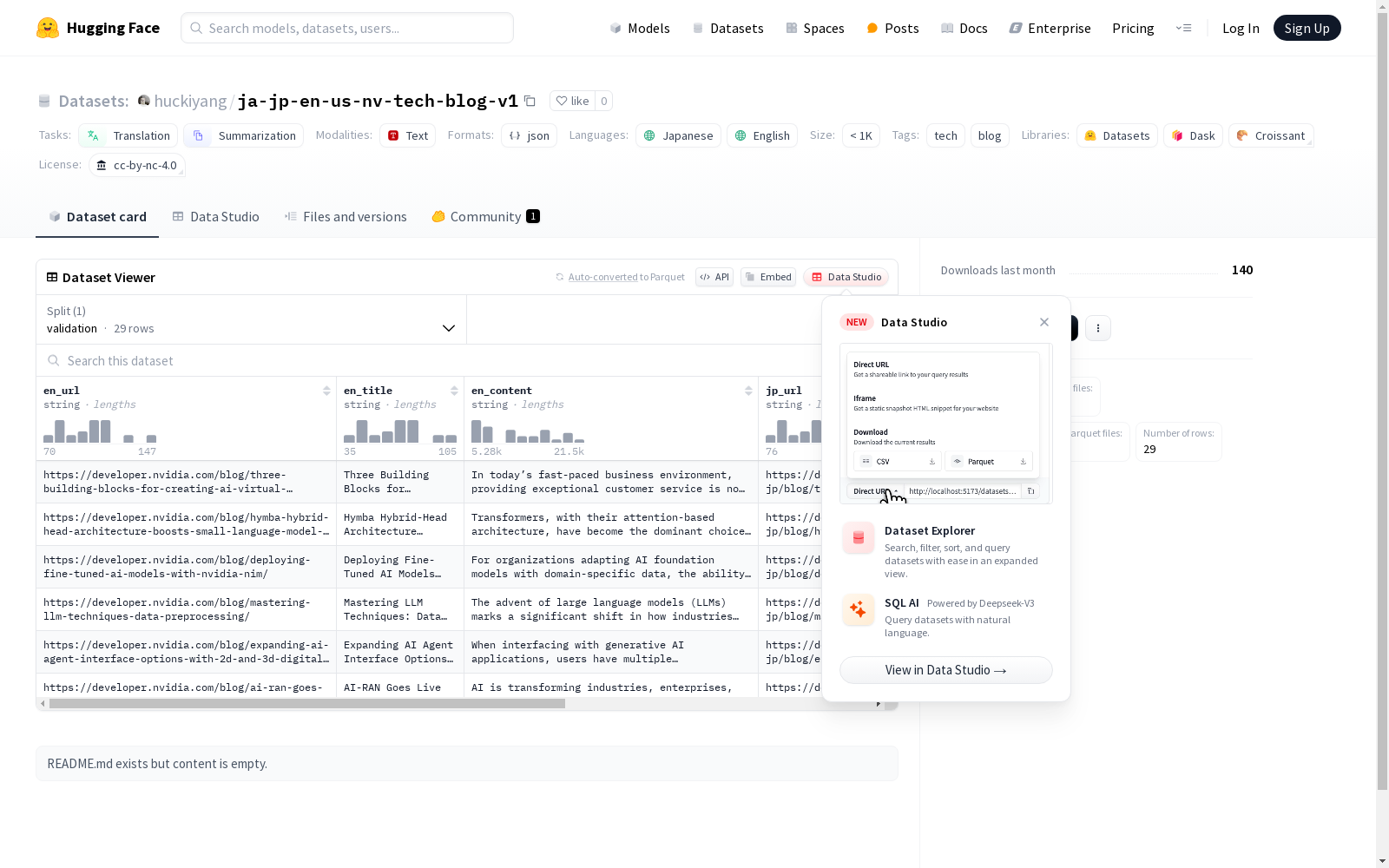Screen dimensions: 1389x868
Task: Select the cc-by-nc-4.0 license tag
Action: 137,165
